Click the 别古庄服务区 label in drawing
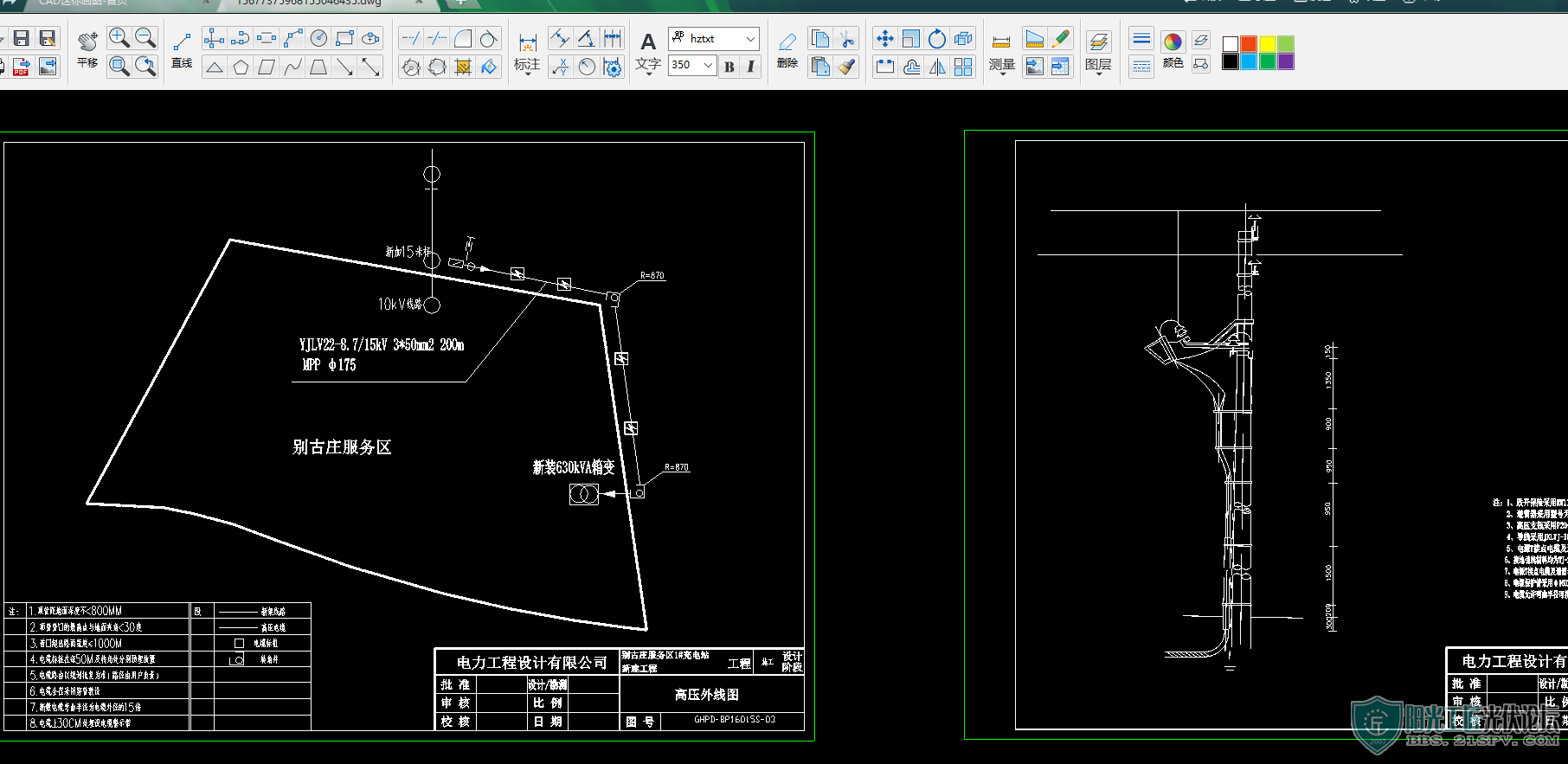This screenshot has width=1568, height=764. [342, 446]
